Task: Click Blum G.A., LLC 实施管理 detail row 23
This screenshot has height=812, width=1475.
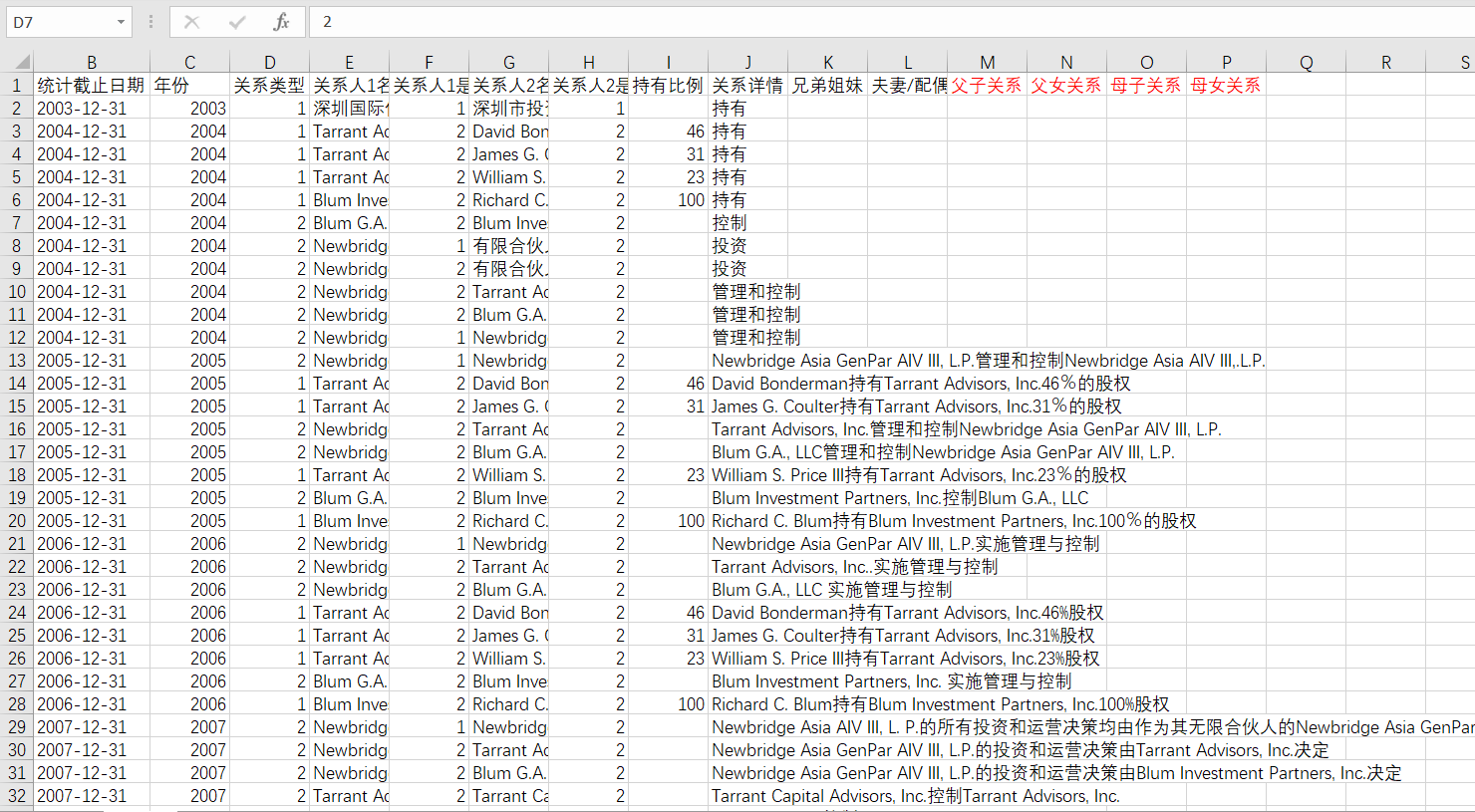Action: 831,589
